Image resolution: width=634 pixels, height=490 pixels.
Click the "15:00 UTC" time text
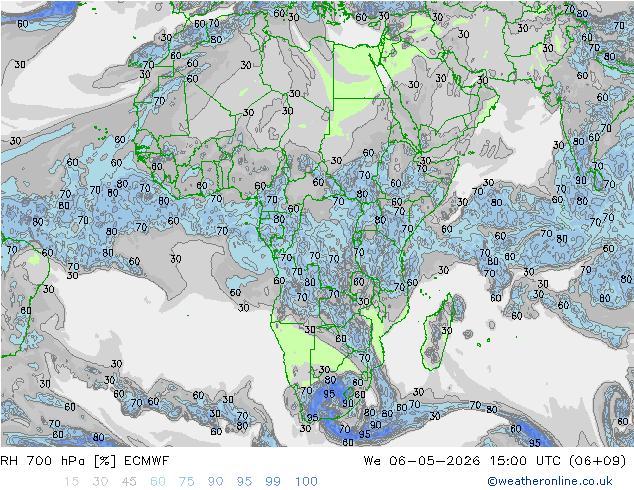[x=525, y=461]
